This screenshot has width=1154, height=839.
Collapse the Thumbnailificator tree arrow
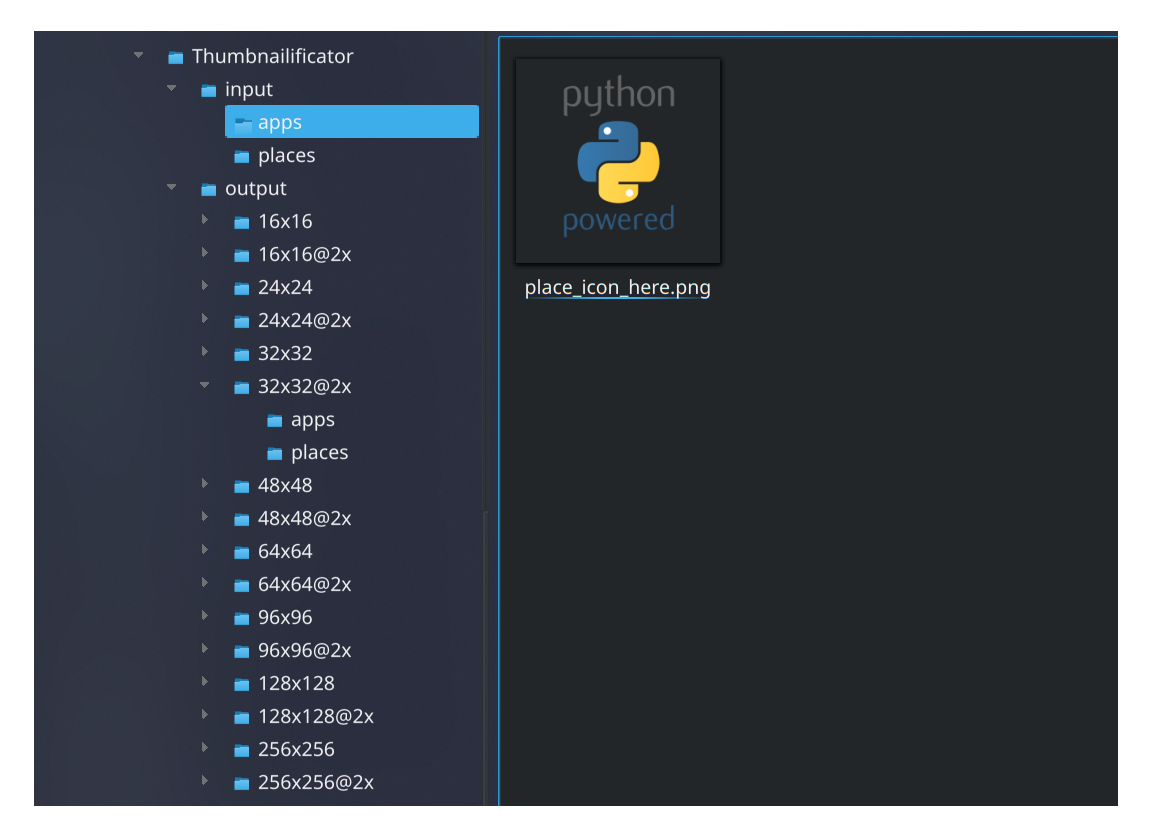138,55
